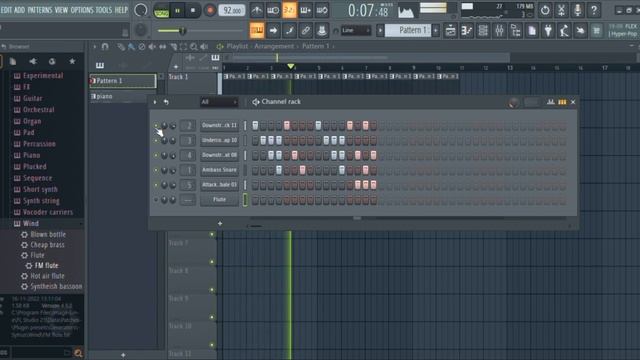
Task: Open the Piano roll view icon
Action: [x=467, y=31]
